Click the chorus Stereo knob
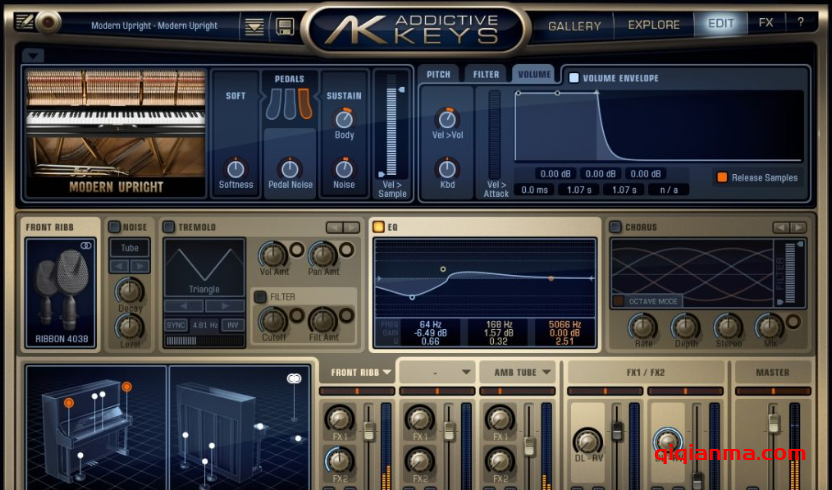Viewport: 832px width, 490px height. tap(728, 327)
